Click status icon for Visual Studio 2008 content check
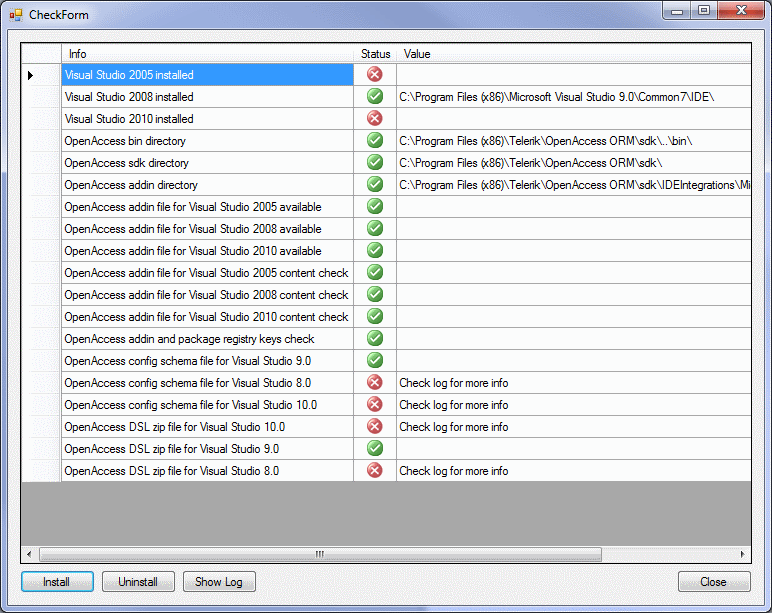The image size is (772, 613). 375,294
